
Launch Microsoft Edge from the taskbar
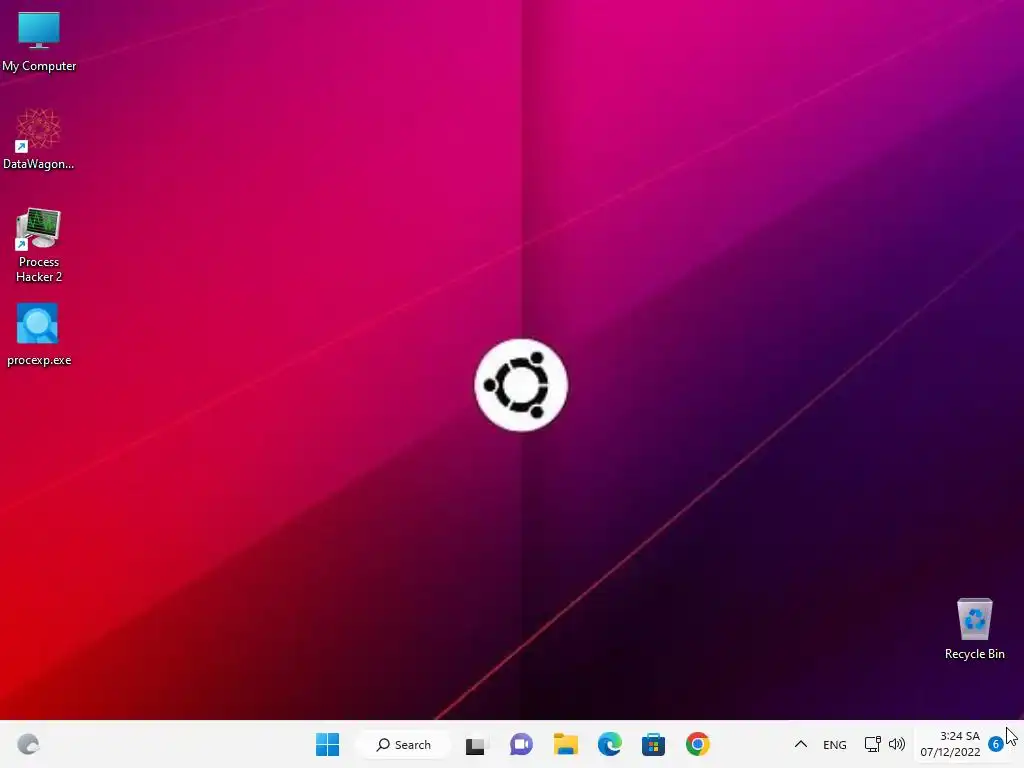click(610, 744)
